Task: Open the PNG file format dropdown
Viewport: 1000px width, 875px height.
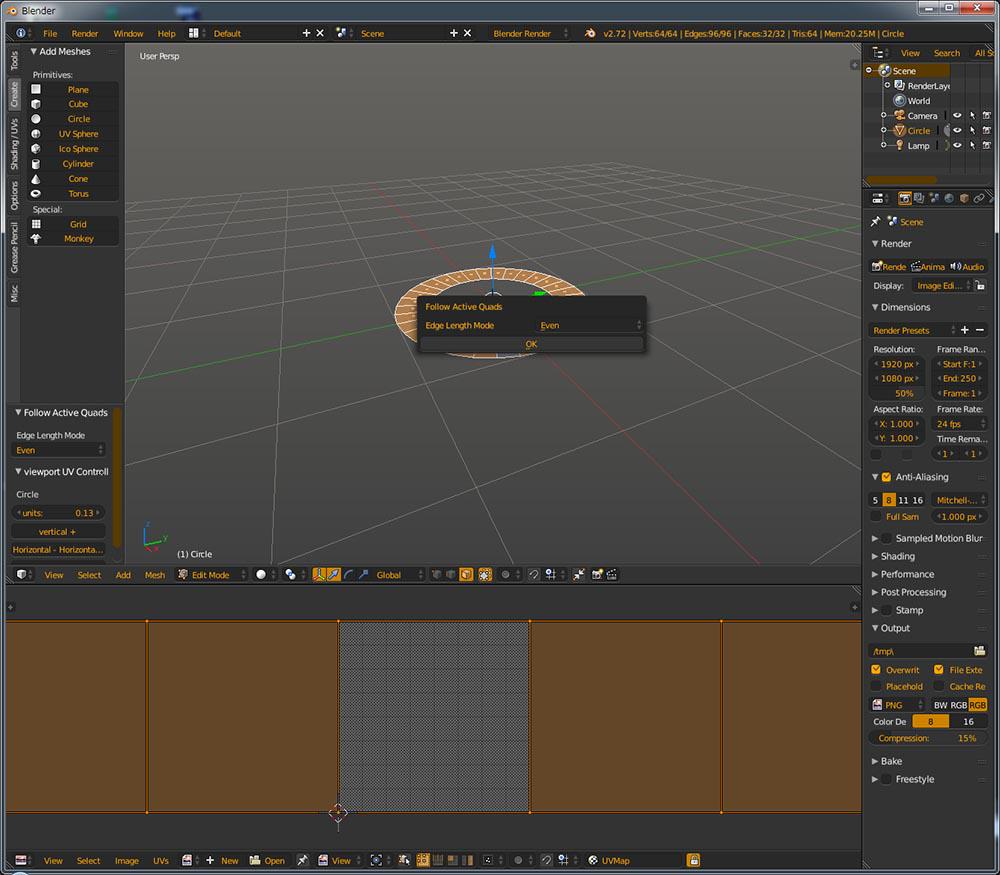Action: [x=897, y=705]
